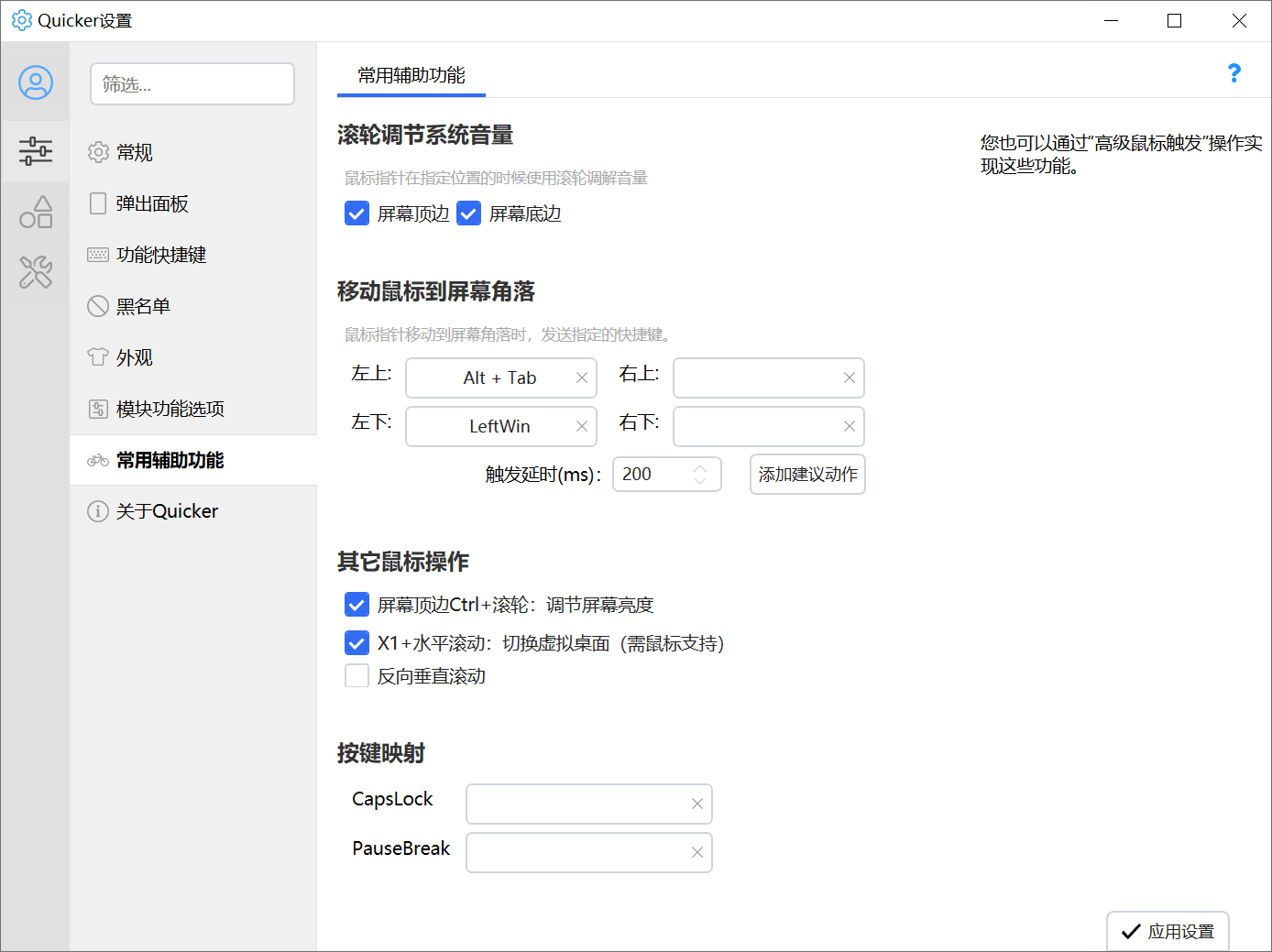Minimize the Quicker设置 window
The image size is (1272, 952).
(1112, 20)
